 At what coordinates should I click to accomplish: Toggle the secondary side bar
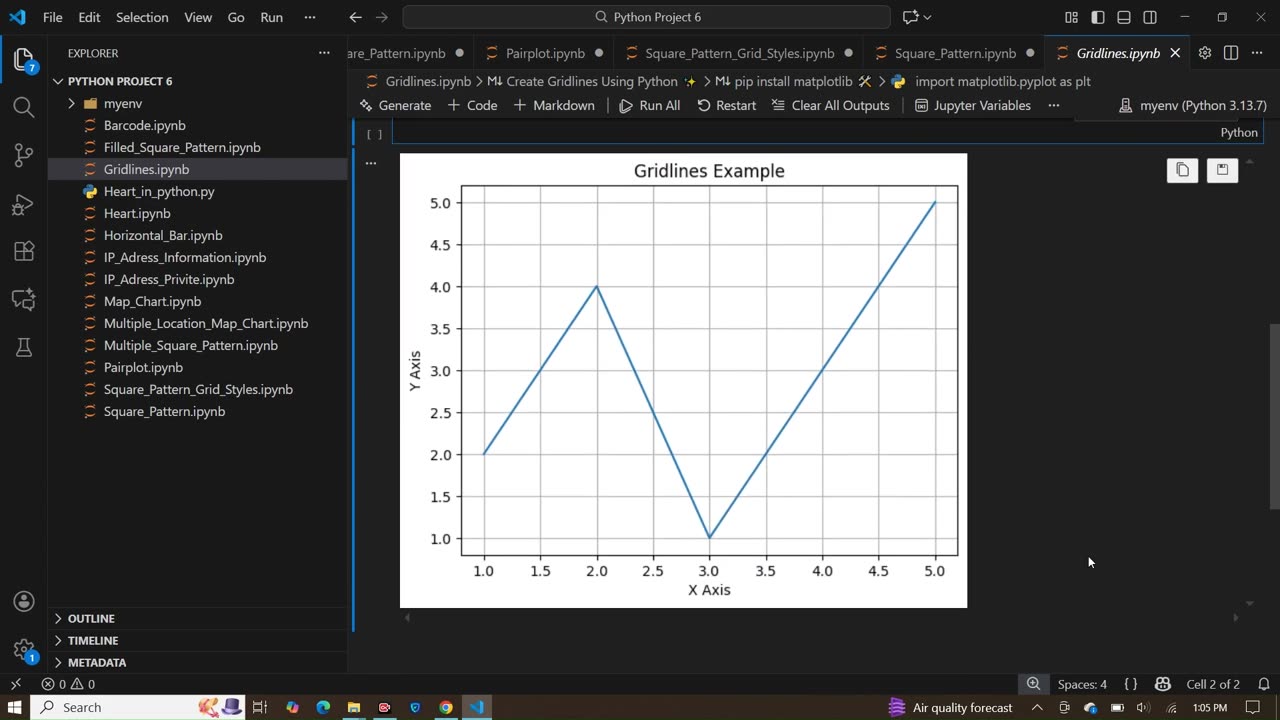(x=1150, y=17)
